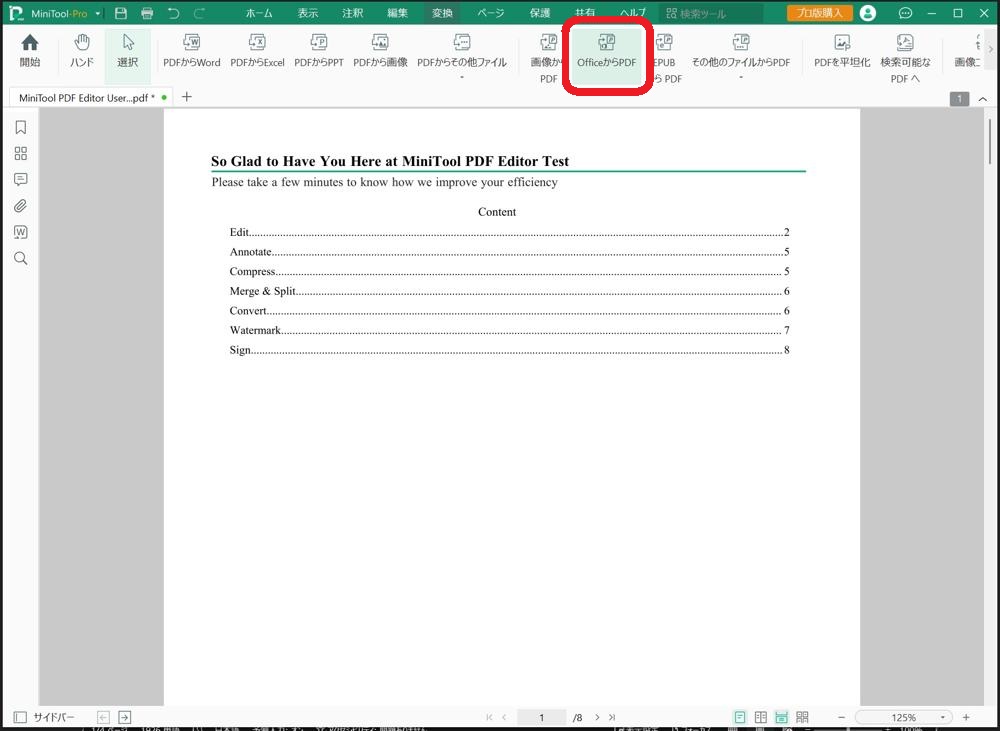Click the redo arrow icon
The width and height of the screenshot is (1000, 731).
tap(200, 13)
